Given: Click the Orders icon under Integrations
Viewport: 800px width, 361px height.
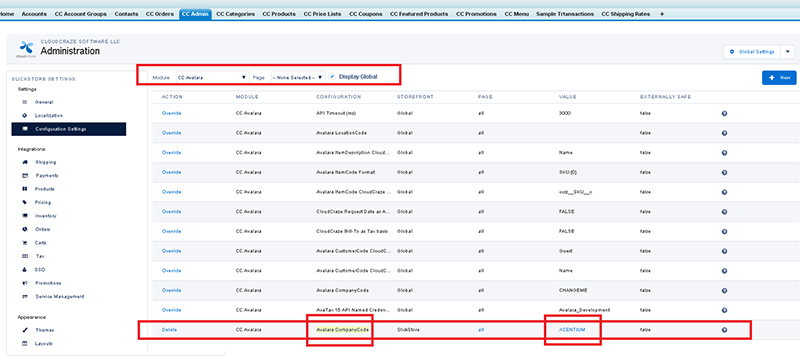Looking at the screenshot, I should 24,229.
